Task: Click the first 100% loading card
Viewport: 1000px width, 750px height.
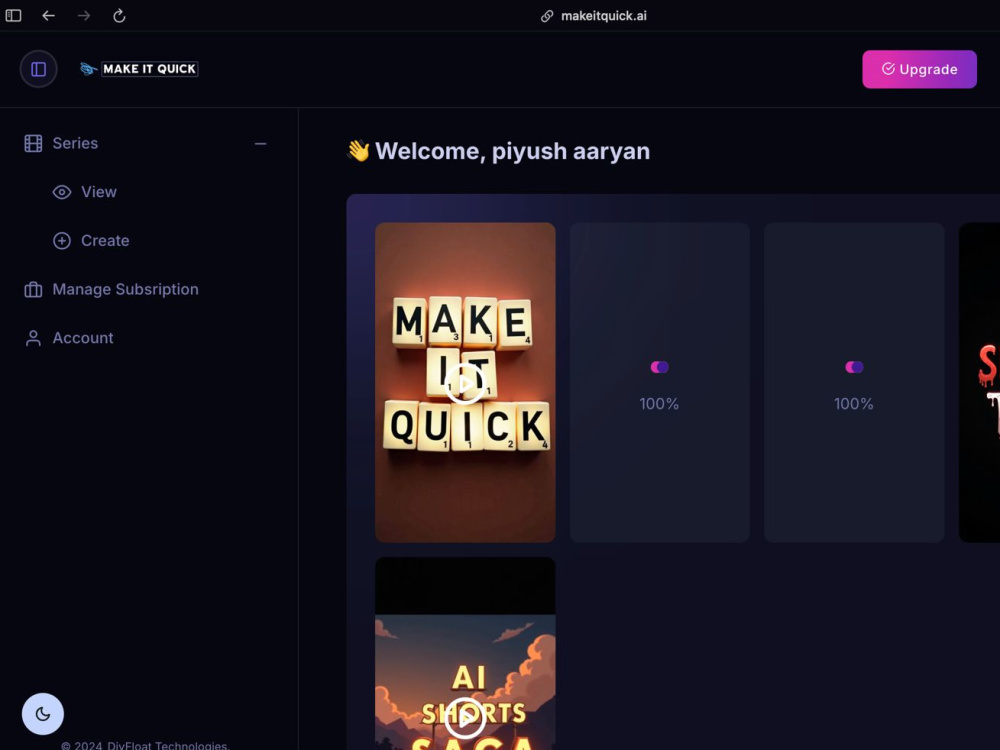Action: (659, 383)
